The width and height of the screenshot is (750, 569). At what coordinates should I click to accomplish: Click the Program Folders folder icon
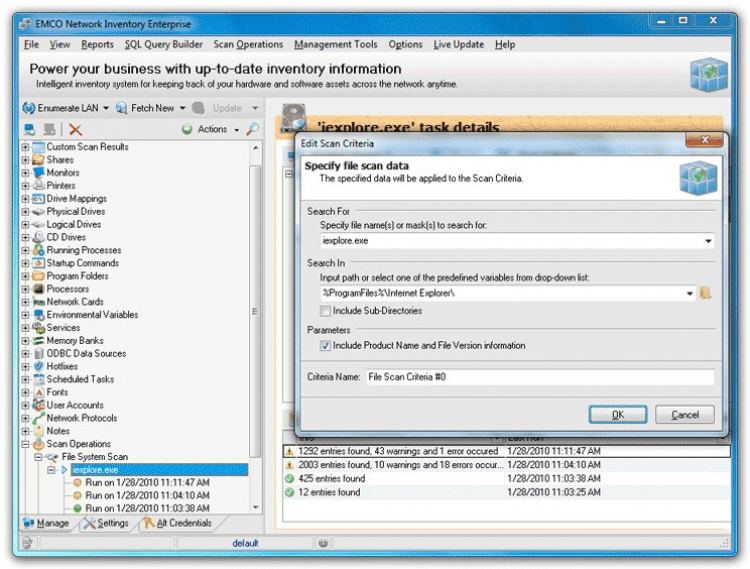(38, 276)
